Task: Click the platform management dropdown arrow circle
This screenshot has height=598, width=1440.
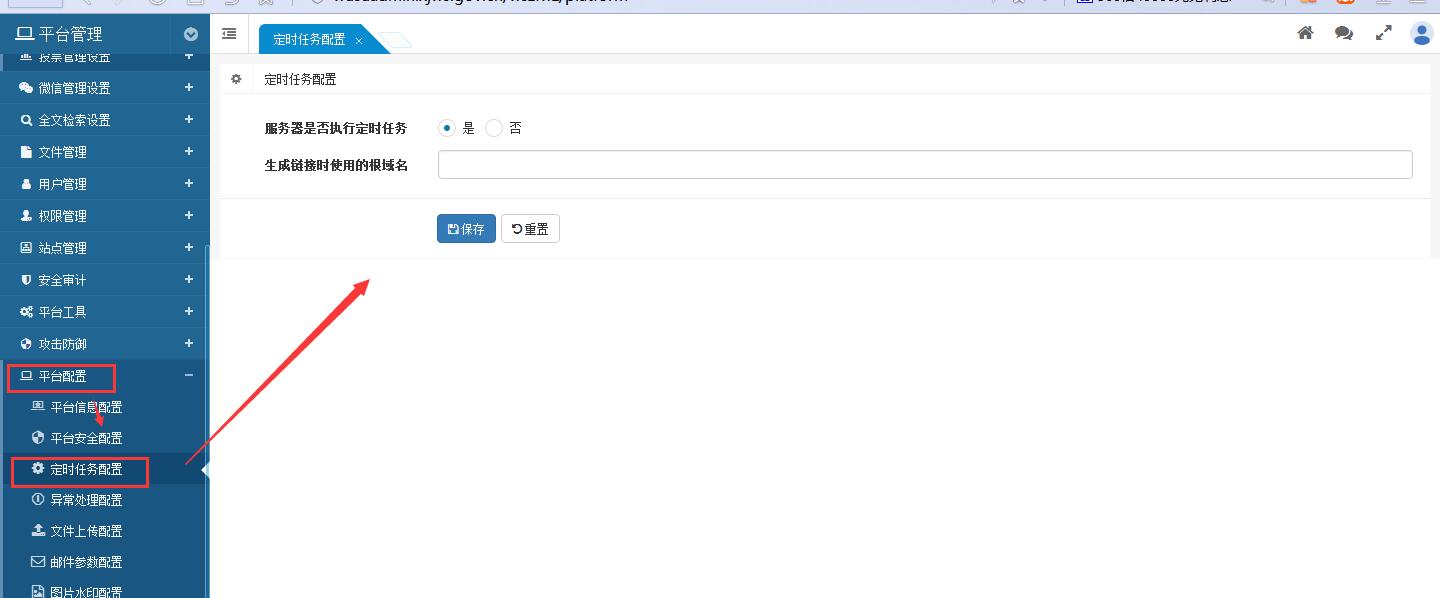Action: coord(191,34)
